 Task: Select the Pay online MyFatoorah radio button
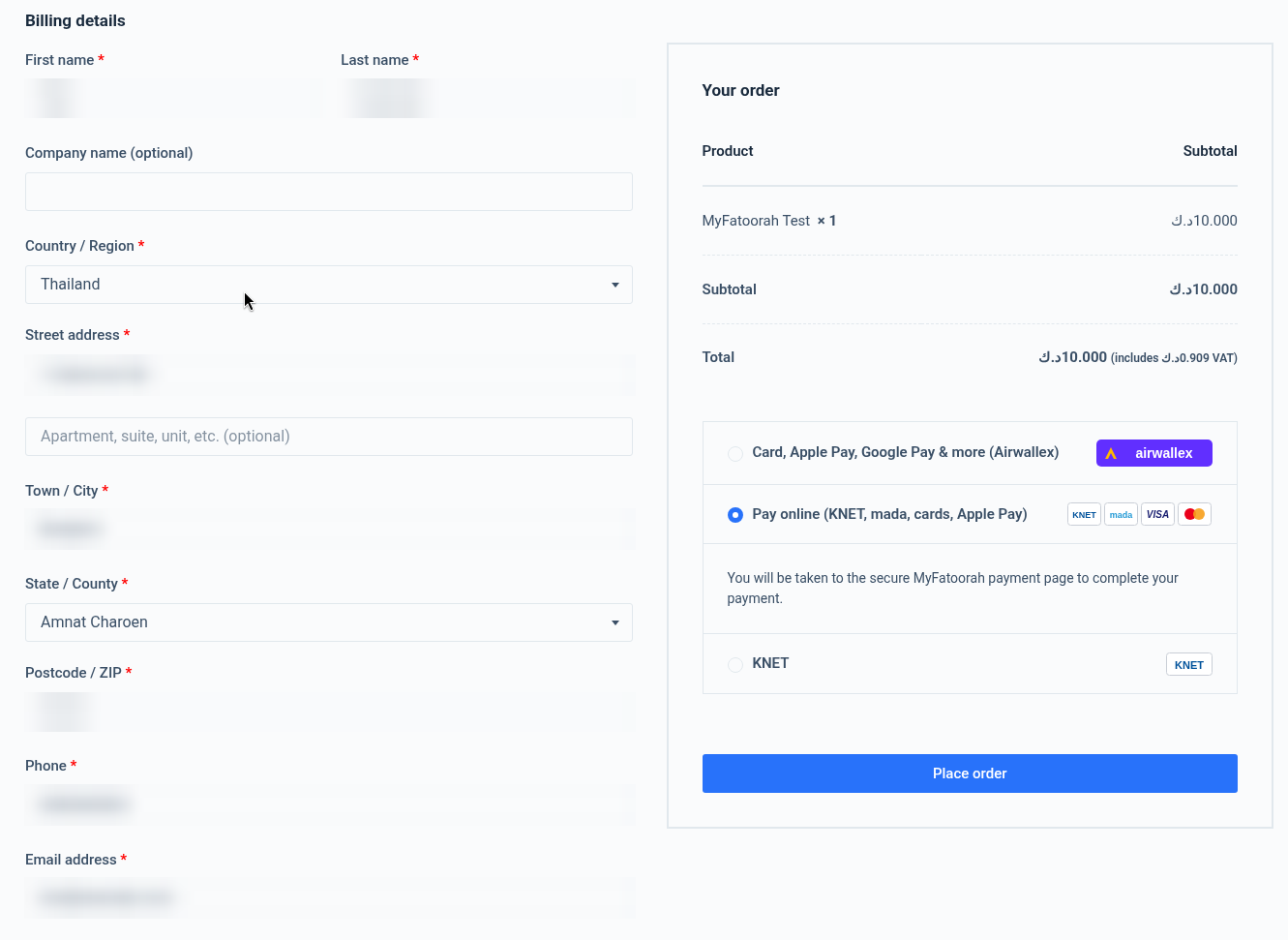pyautogui.click(x=735, y=515)
